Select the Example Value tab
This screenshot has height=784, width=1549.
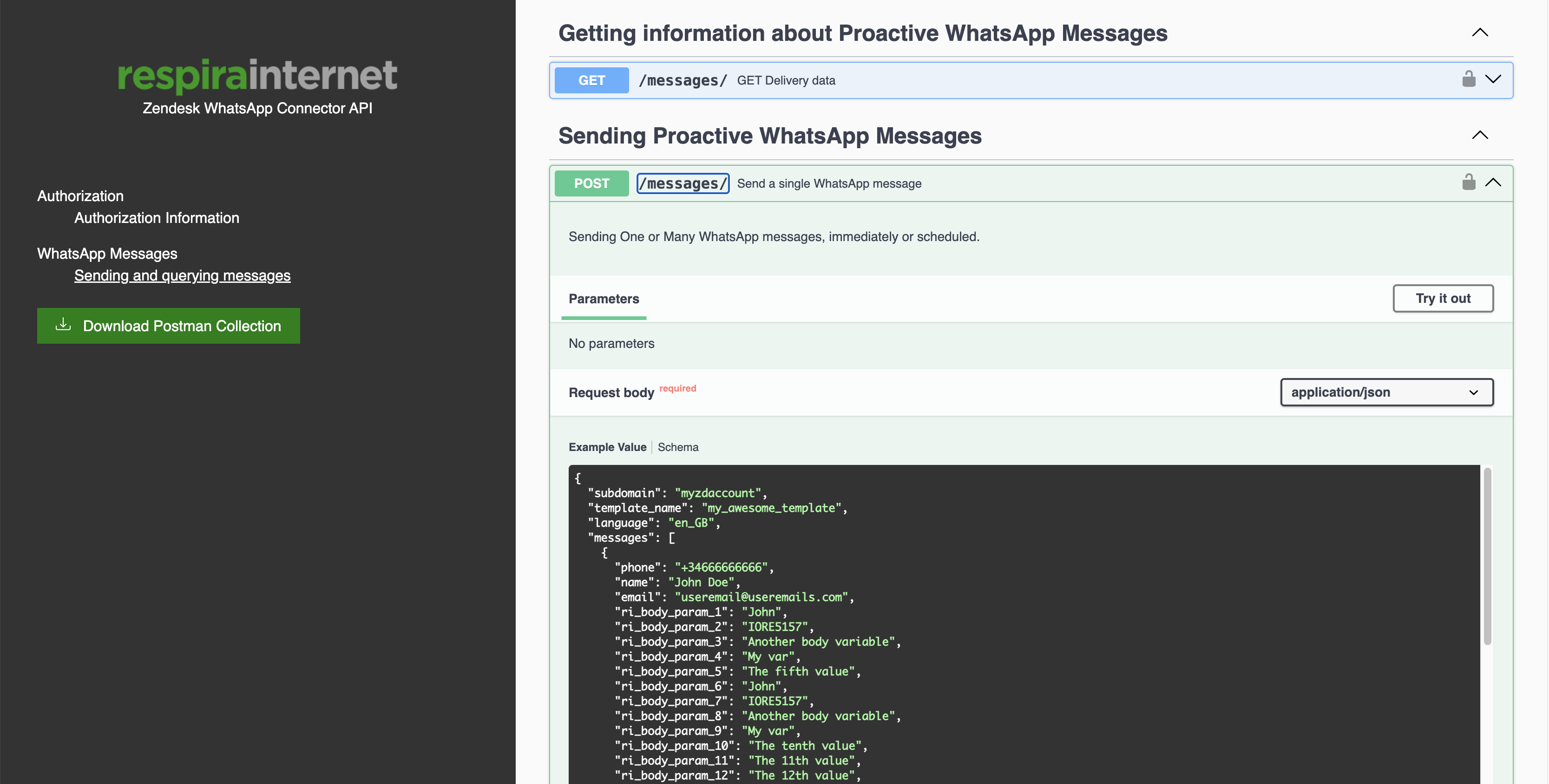607,447
